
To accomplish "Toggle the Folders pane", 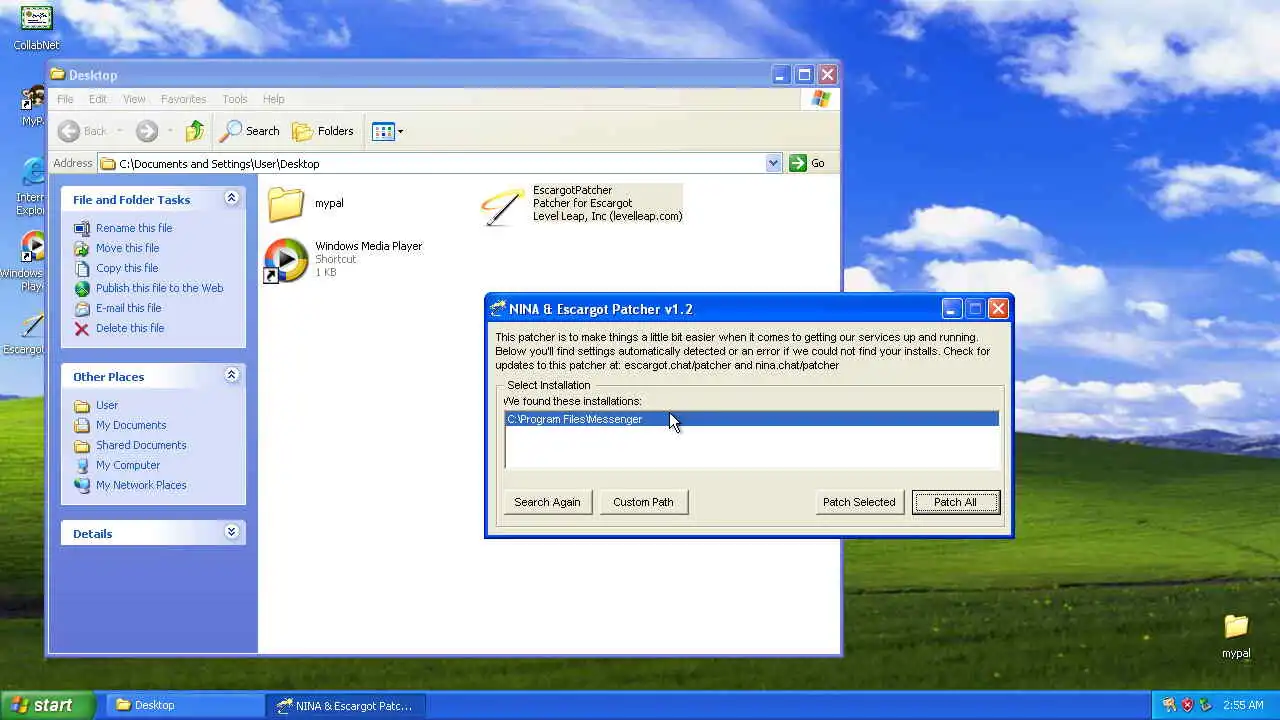I will (x=323, y=131).
